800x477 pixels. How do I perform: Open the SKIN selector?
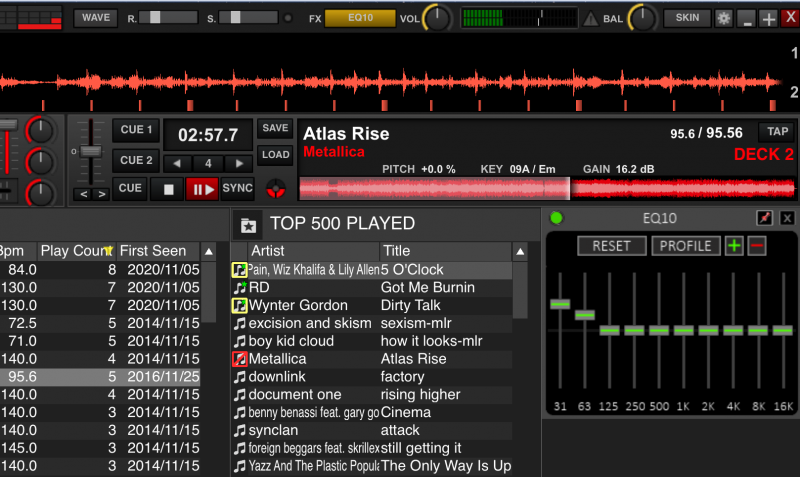[687, 18]
